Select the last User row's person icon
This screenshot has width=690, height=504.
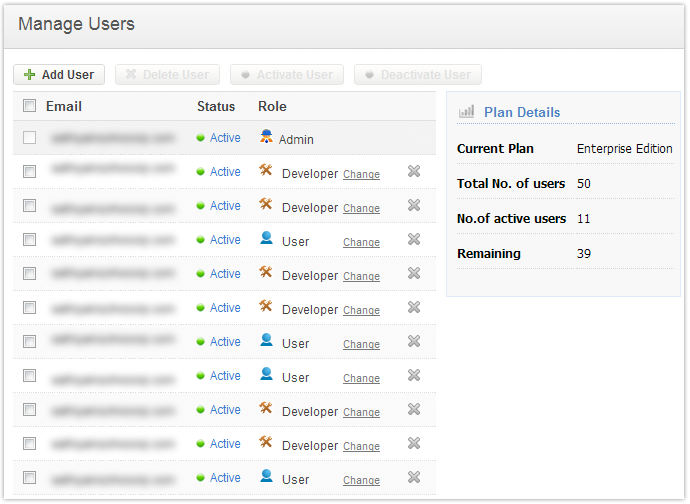[x=266, y=476]
